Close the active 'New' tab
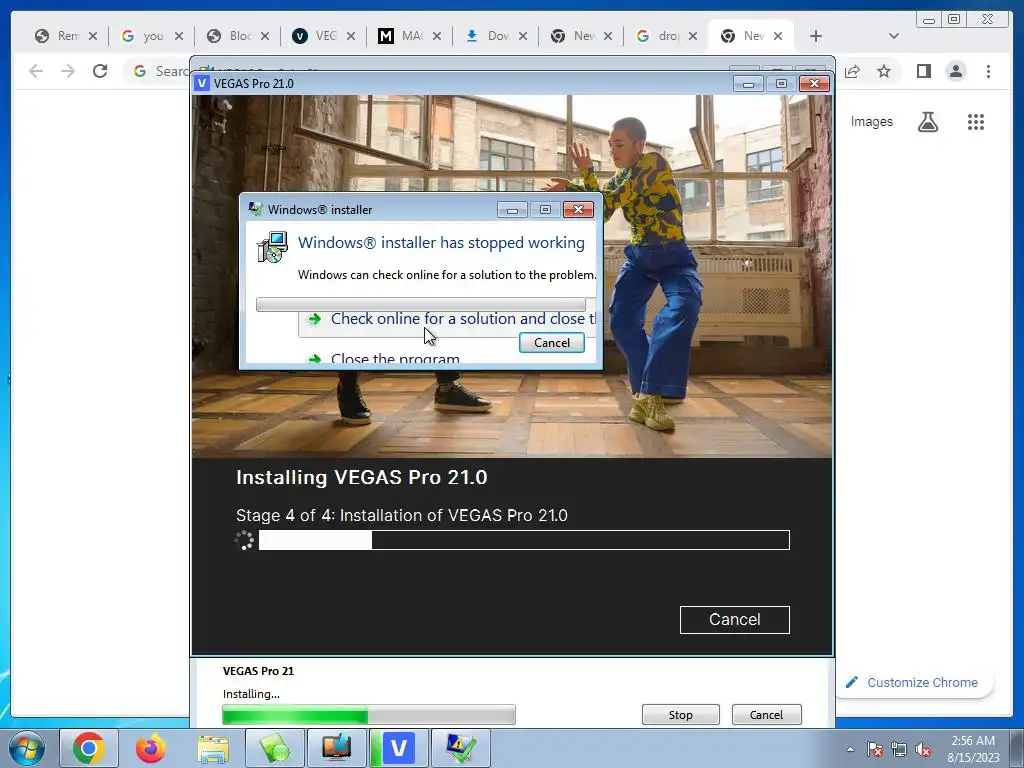 778,36
